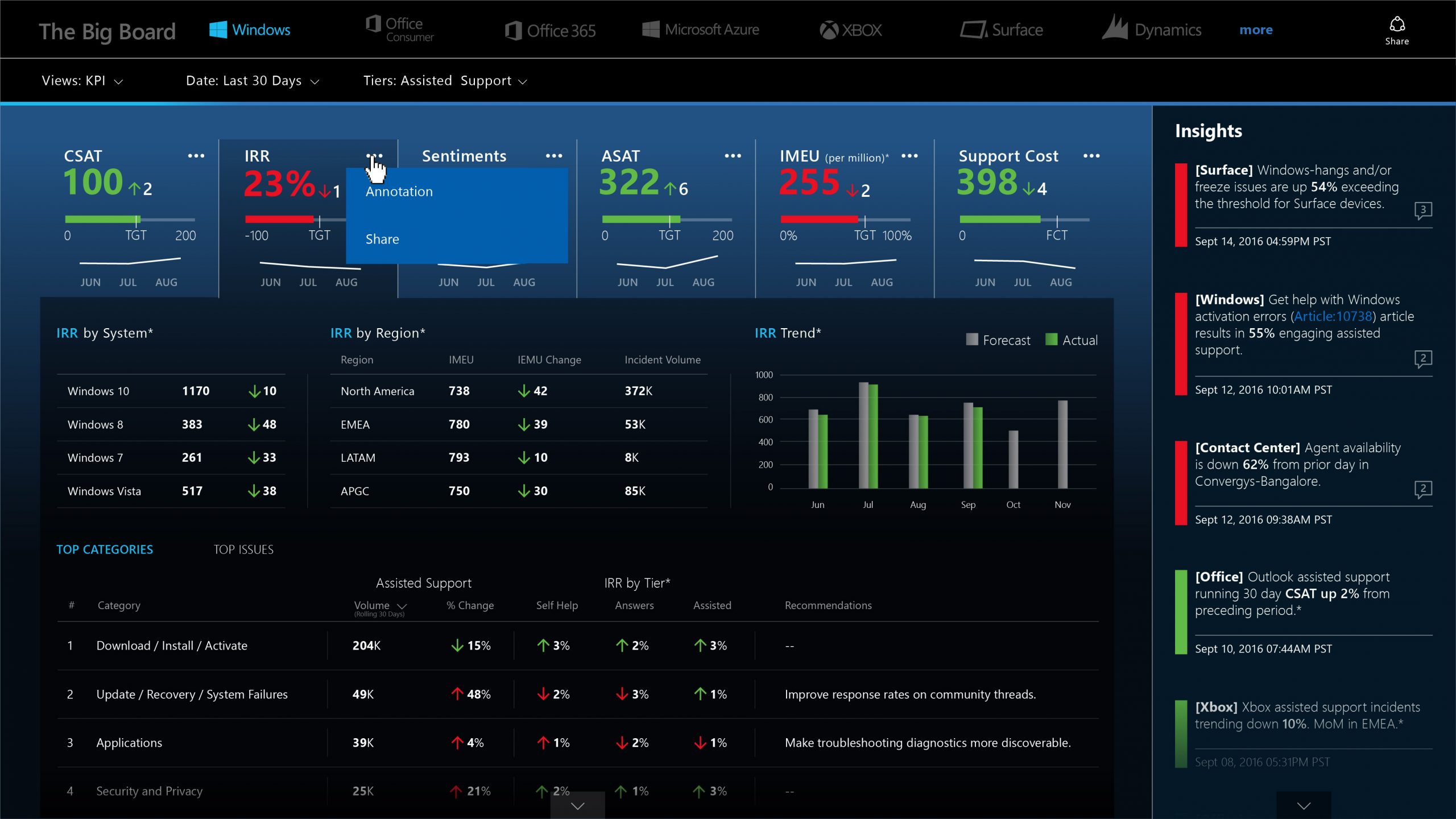Click the Recommendations column header
The height and width of the screenshot is (819, 1456).
tap(828, 606)
